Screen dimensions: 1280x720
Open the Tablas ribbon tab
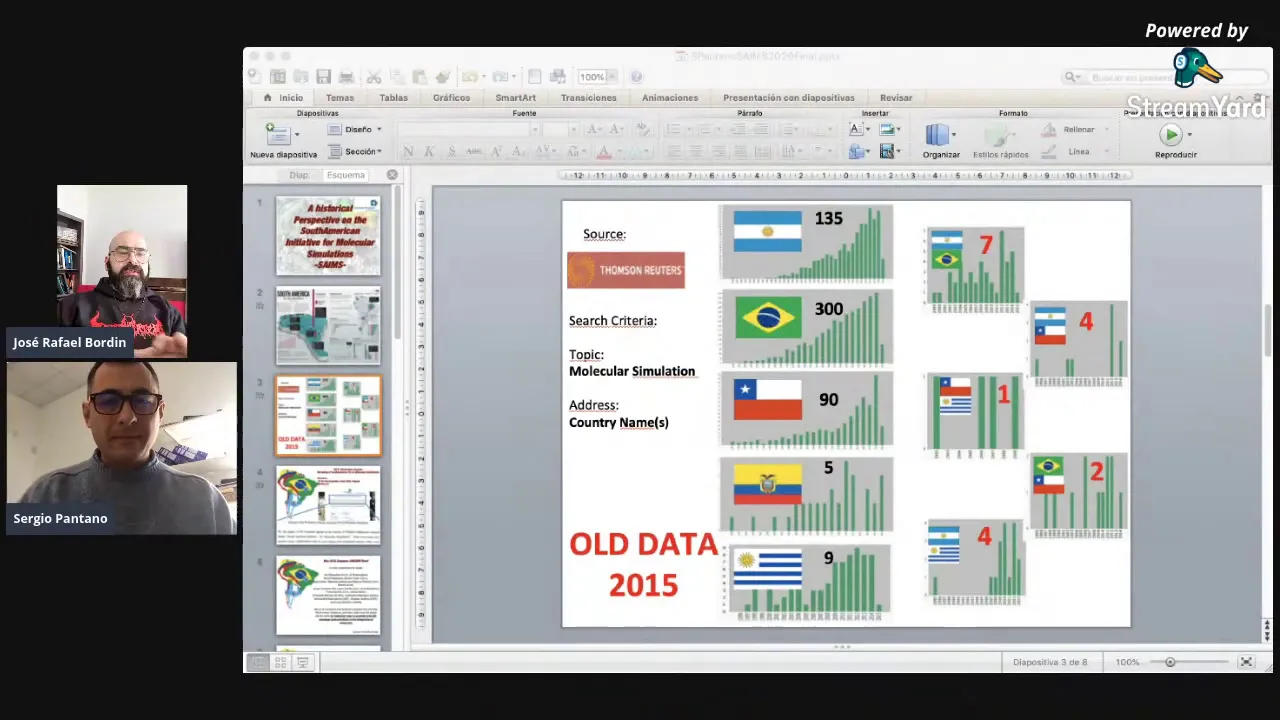[393, 98]
